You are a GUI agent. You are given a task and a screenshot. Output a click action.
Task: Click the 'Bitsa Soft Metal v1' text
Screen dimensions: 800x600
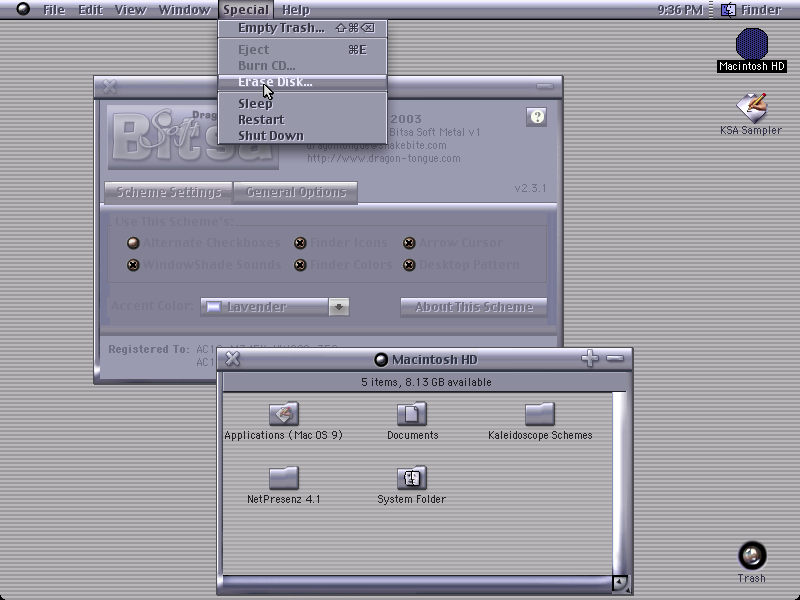pyautogui.click(x=435, y=132)
